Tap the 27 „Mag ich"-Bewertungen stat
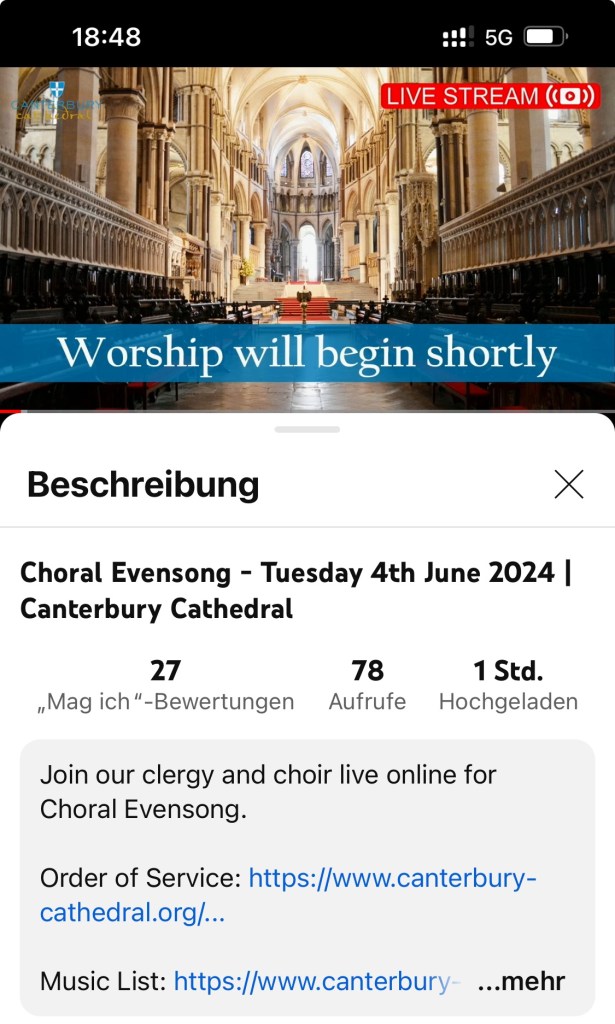Screen dimensions: 615x1024 pos(165,685)
